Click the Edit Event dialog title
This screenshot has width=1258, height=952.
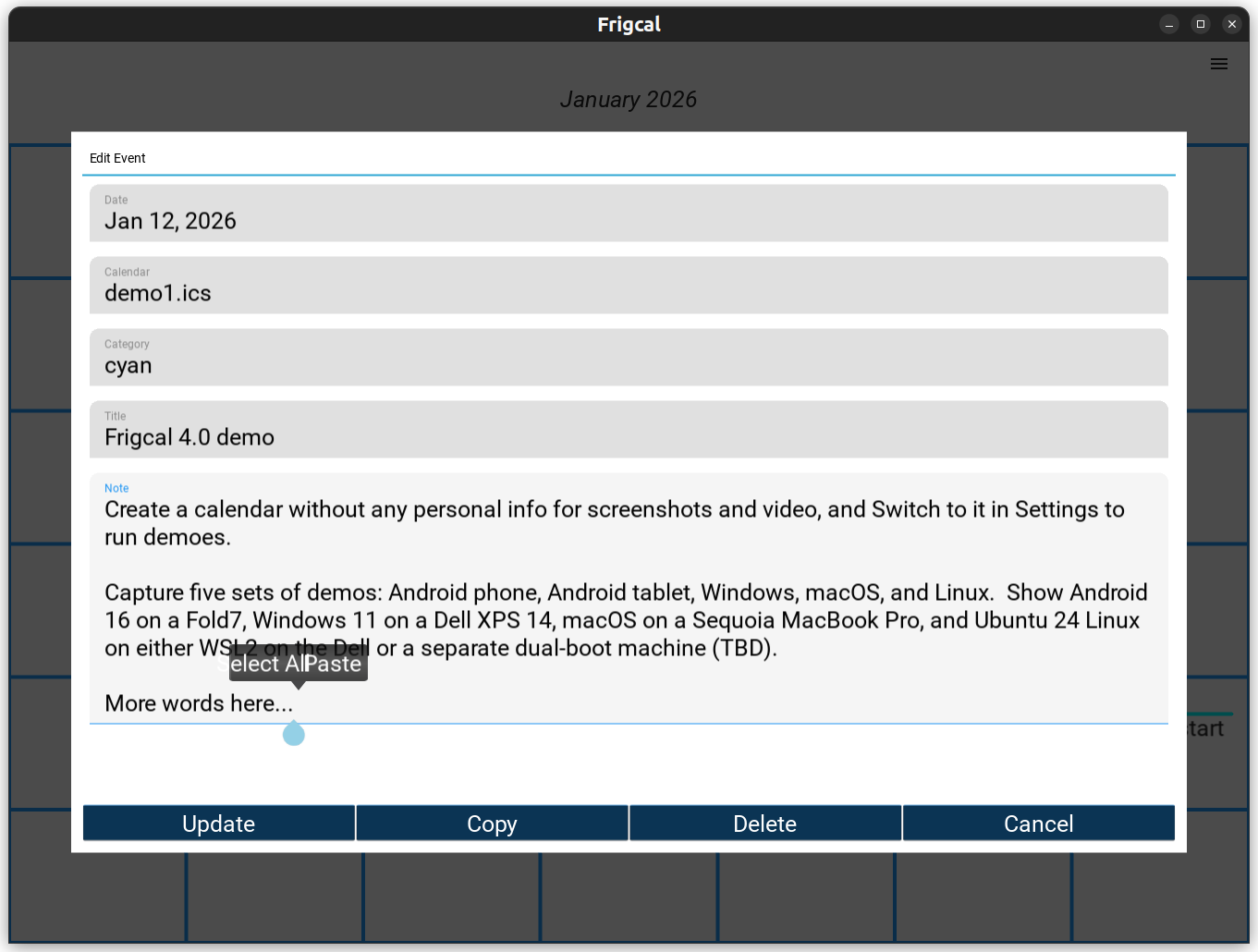pos(117,158)
